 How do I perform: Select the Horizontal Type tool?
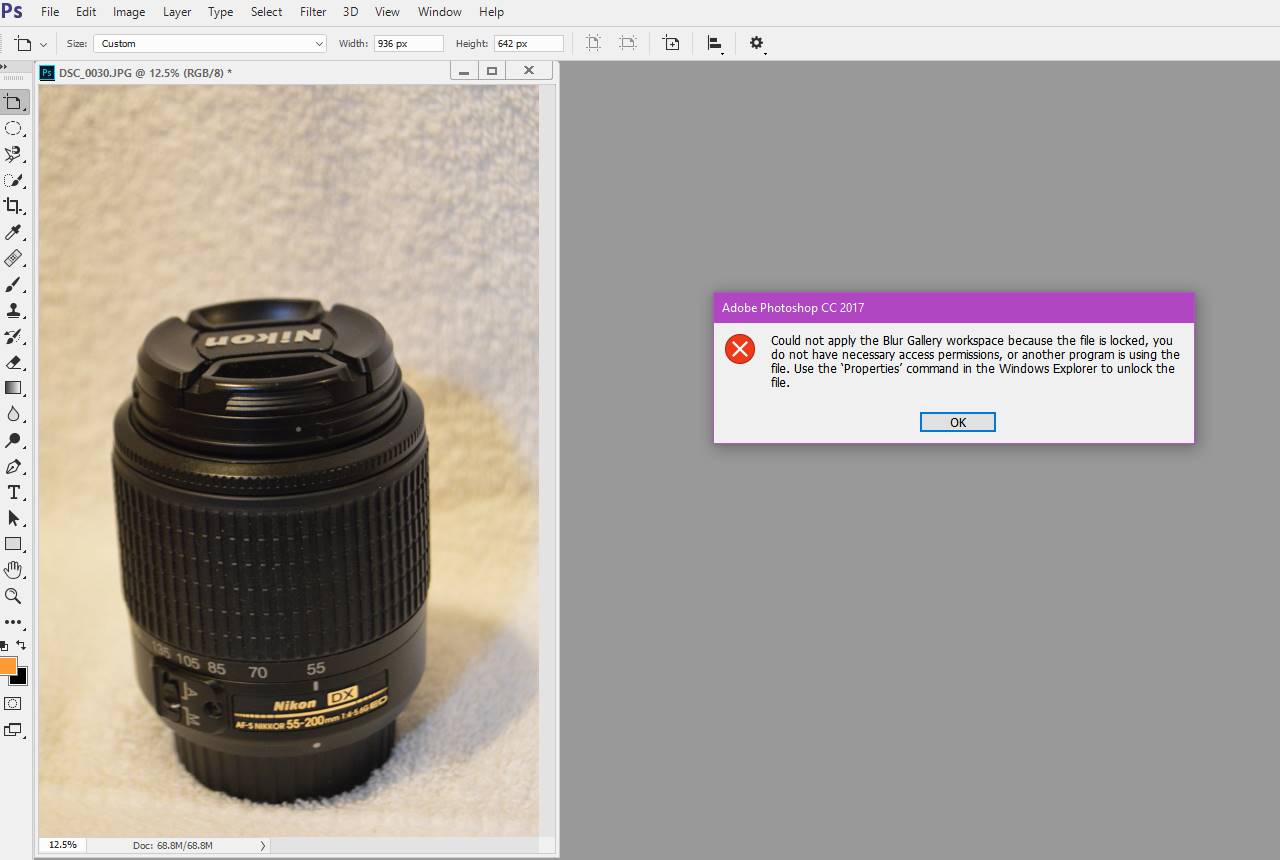click(x=14, y=492)
